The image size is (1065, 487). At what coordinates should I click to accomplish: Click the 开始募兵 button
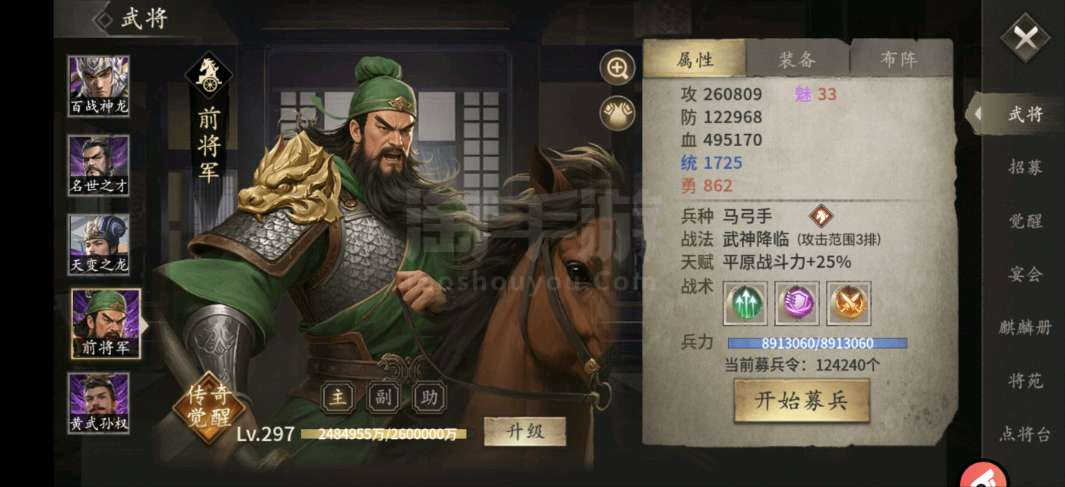click(x=801, y=401)
